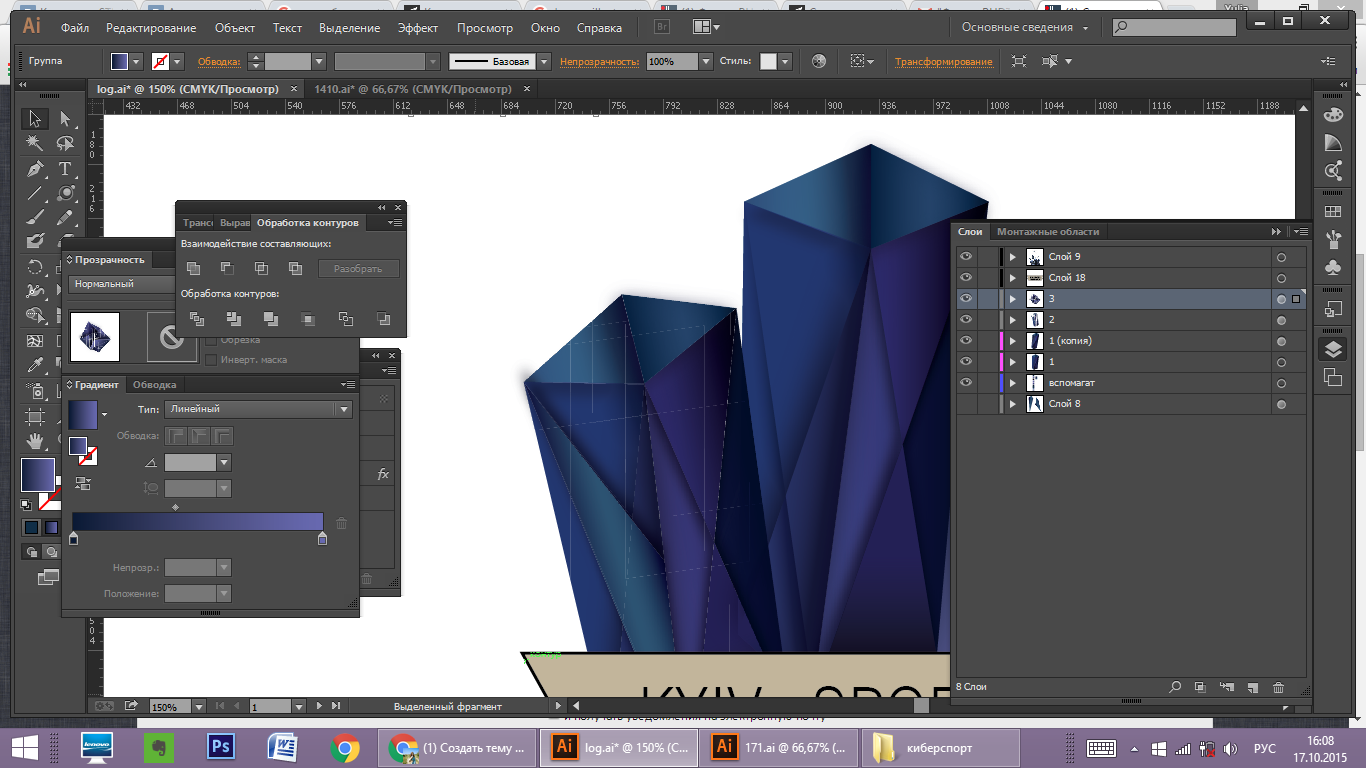Click the right purple gradient stop
This screenshot has width=1366, height=768.
tap(322, 540)
